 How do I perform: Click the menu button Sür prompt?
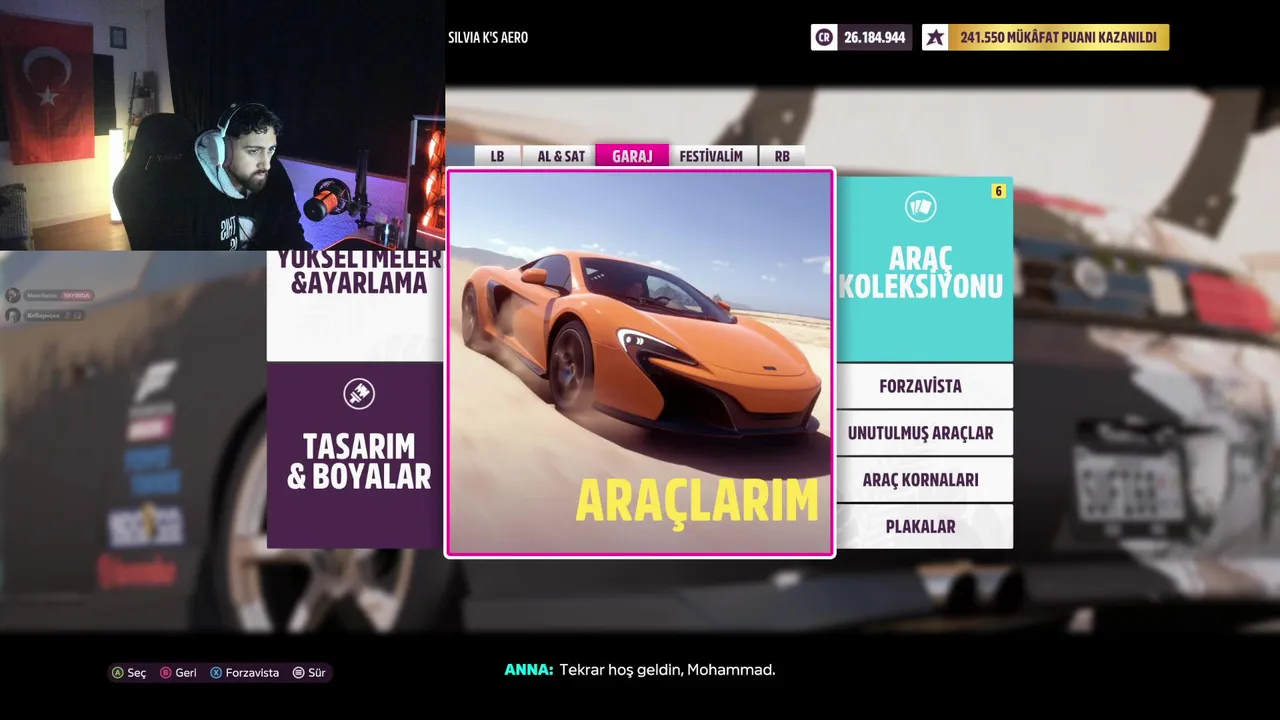click(309, 673)
